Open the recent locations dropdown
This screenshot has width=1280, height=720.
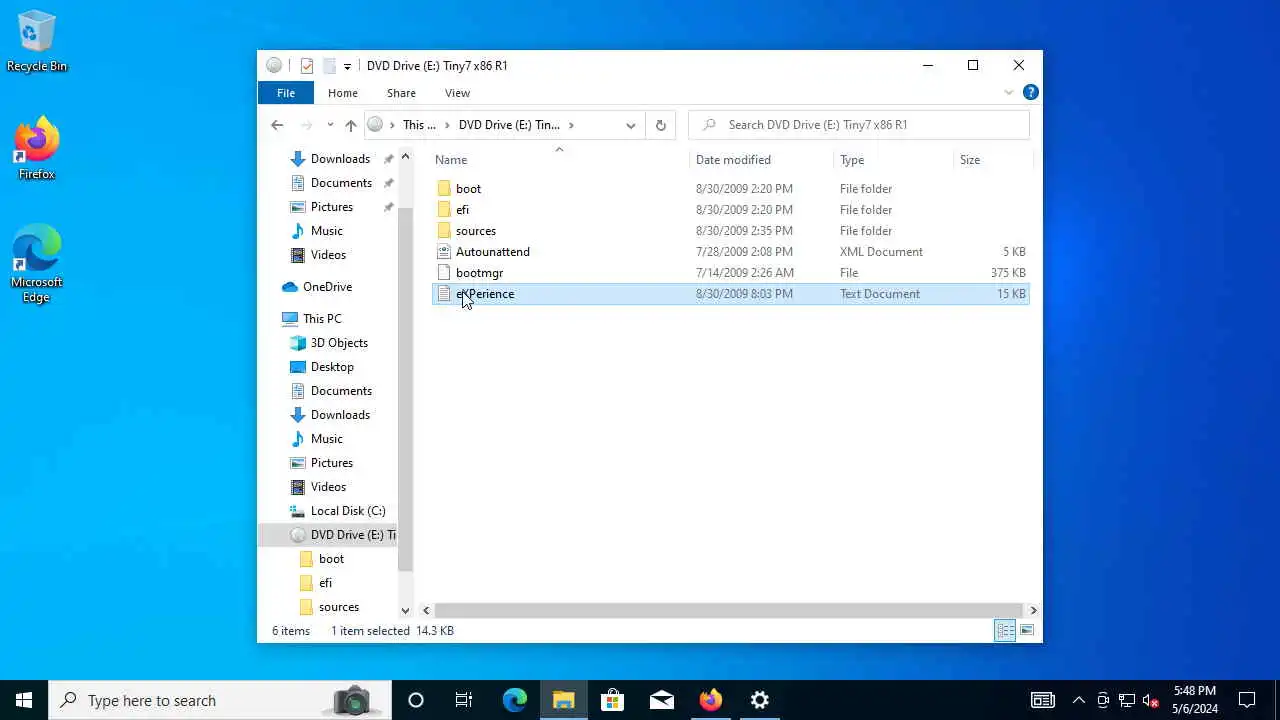pos(330,125)
